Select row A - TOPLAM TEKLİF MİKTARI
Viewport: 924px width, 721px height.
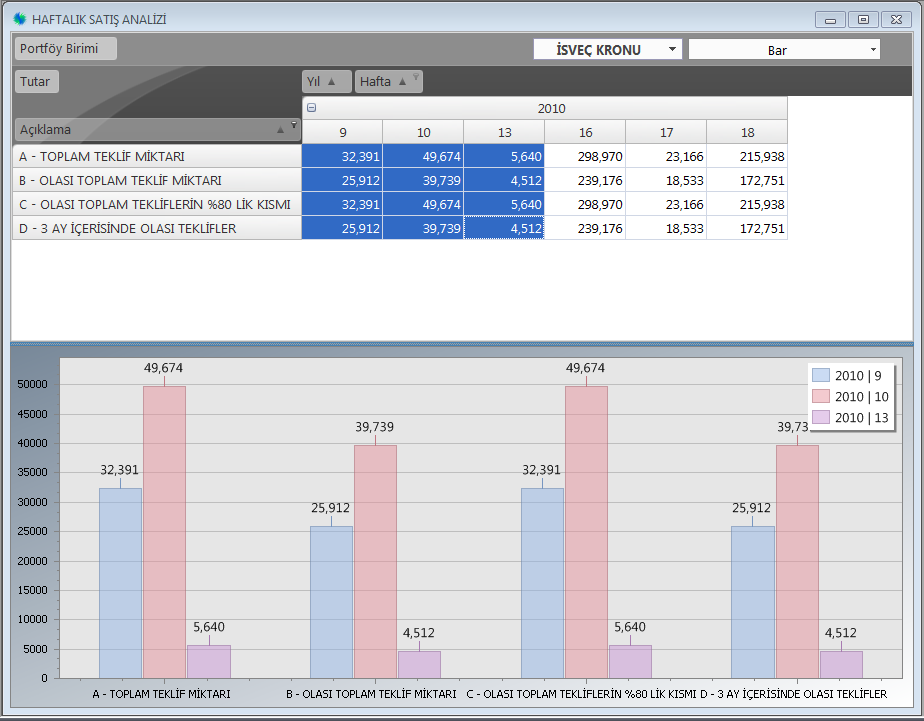point(157,156)
